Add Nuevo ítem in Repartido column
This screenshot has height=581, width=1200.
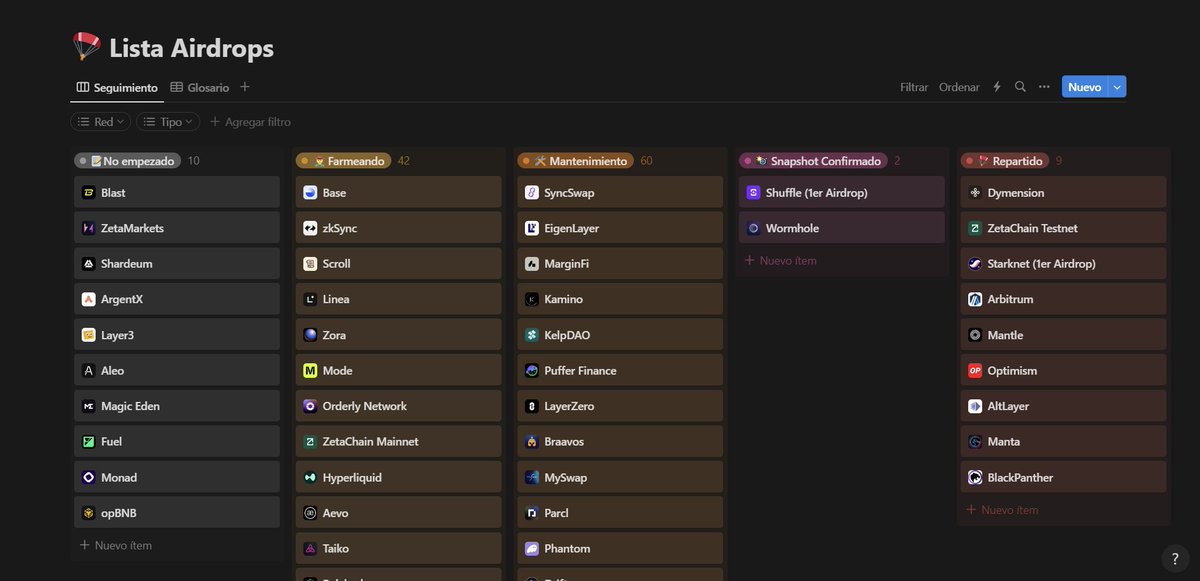coord(1002,510)
